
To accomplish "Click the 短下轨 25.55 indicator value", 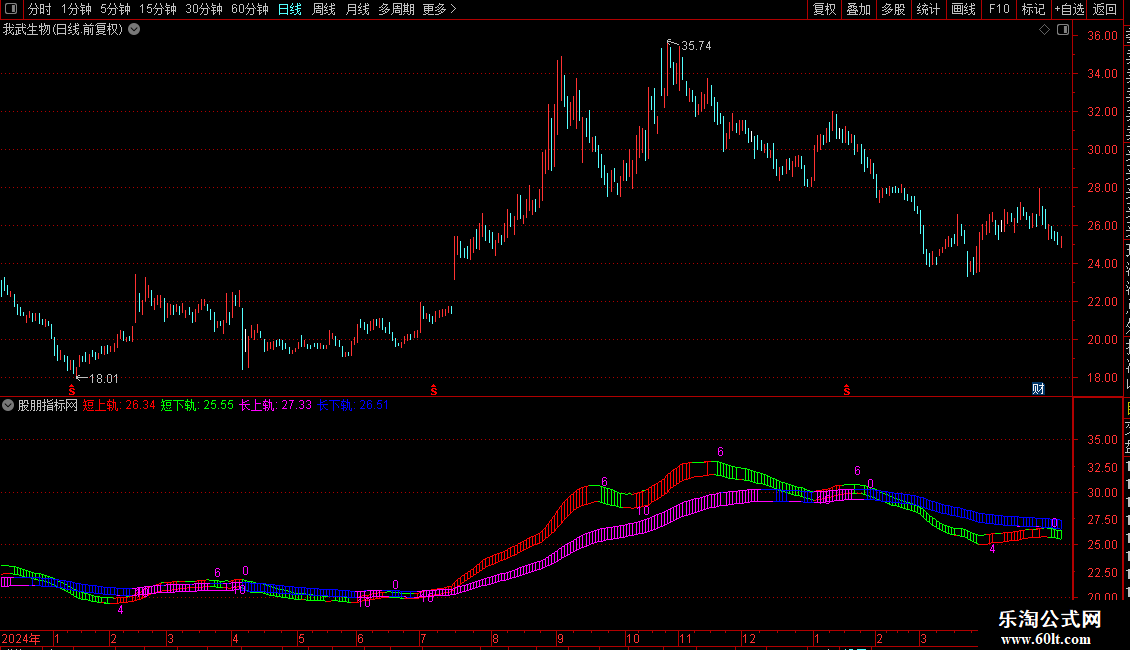I will (197, 405).
